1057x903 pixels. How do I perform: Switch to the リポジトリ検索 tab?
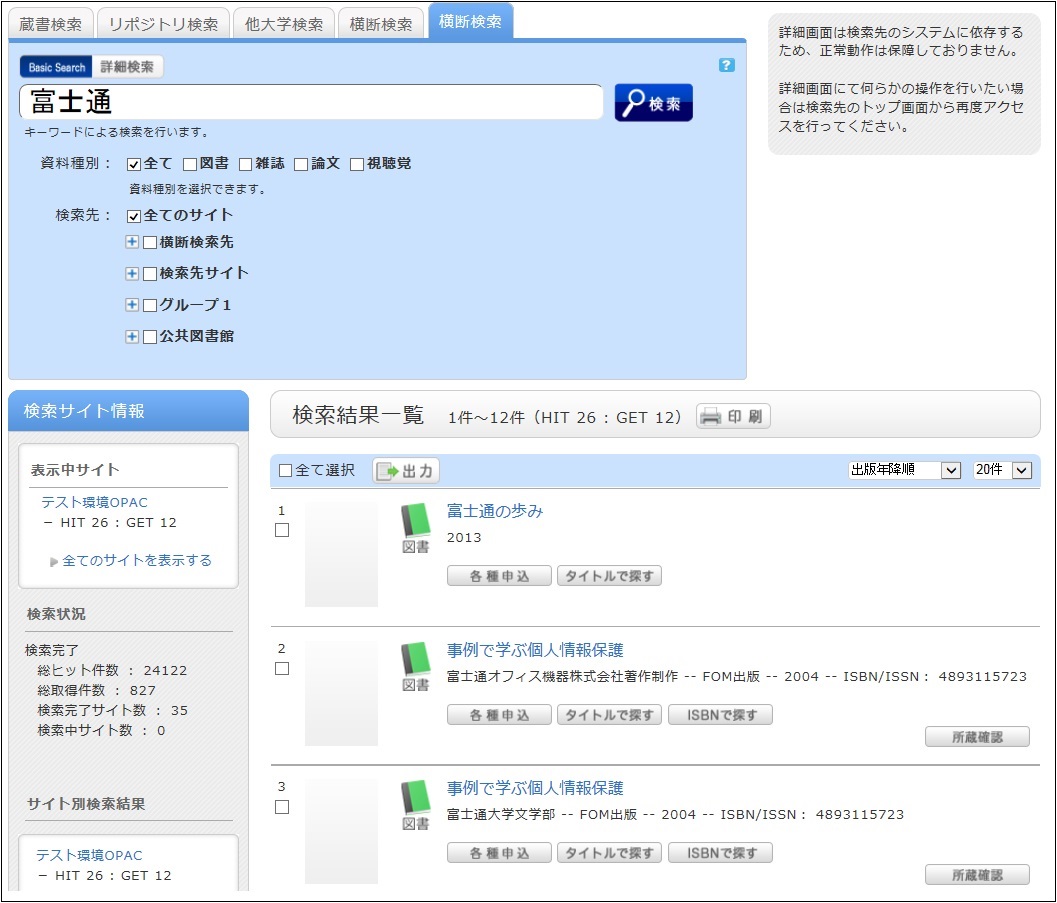[x=164, y=24]
